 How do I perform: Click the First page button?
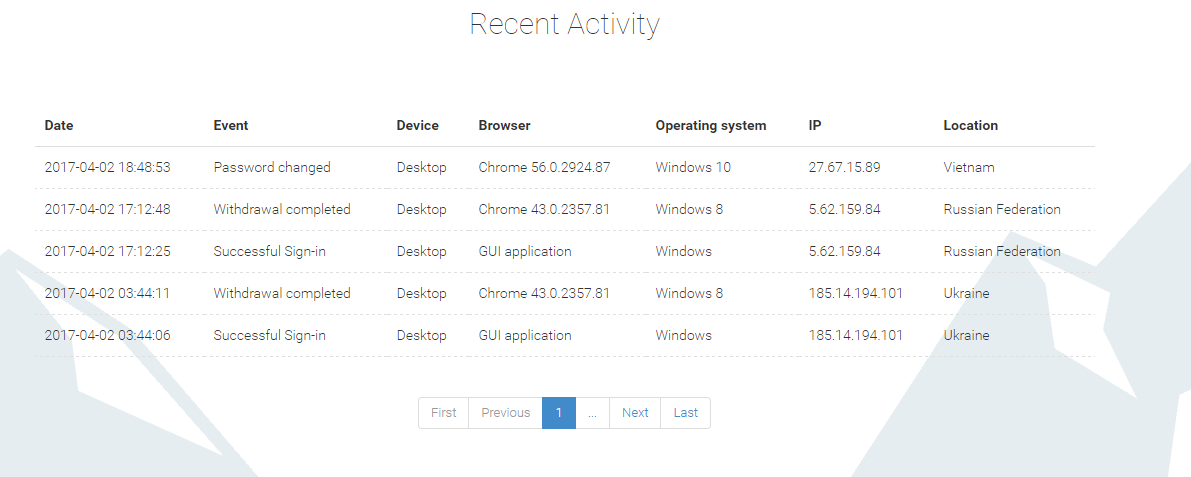[443, 413]
